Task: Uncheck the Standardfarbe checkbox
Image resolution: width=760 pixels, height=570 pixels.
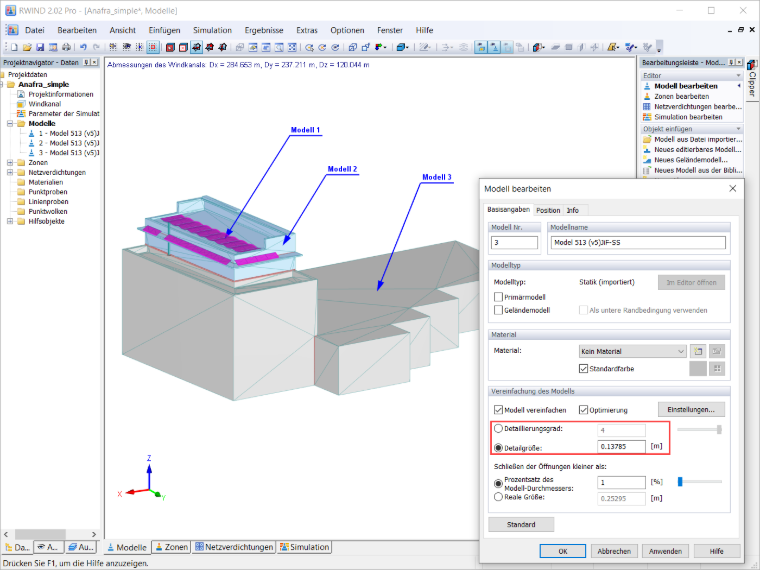Action: [x=584, y=368]
